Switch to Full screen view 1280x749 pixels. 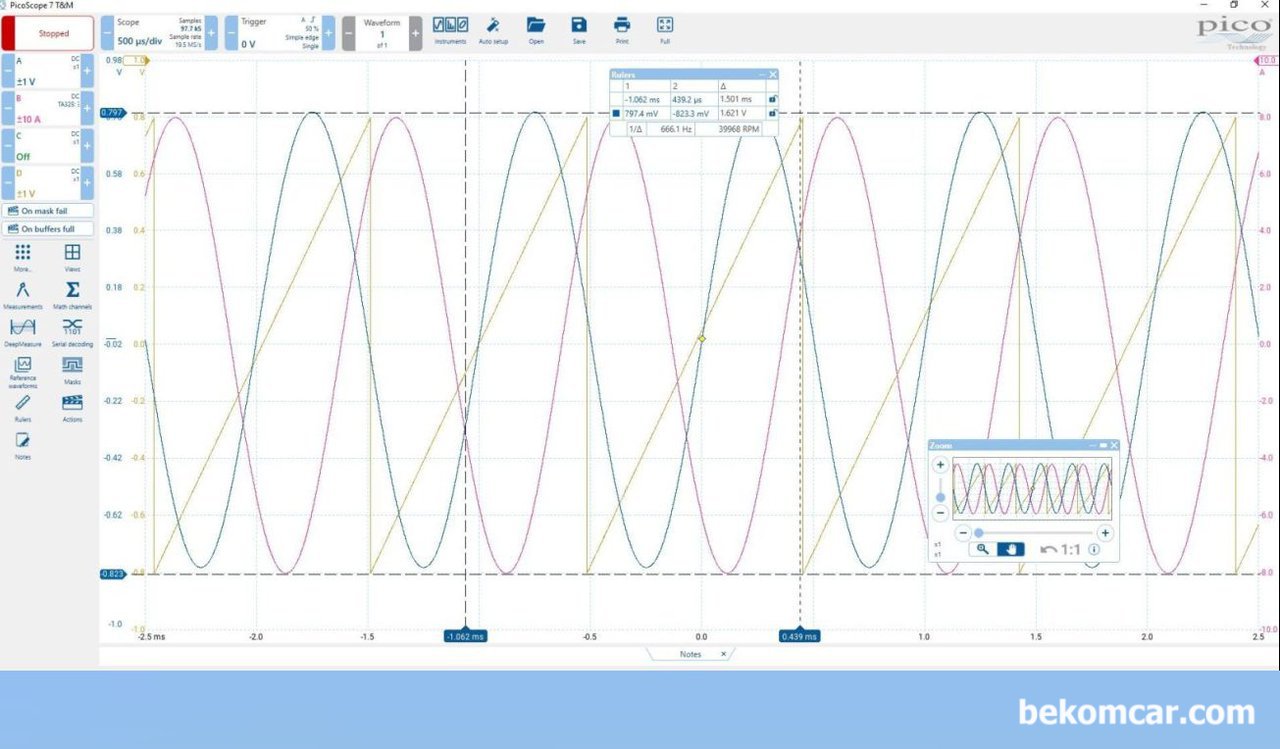click(665, 30)
